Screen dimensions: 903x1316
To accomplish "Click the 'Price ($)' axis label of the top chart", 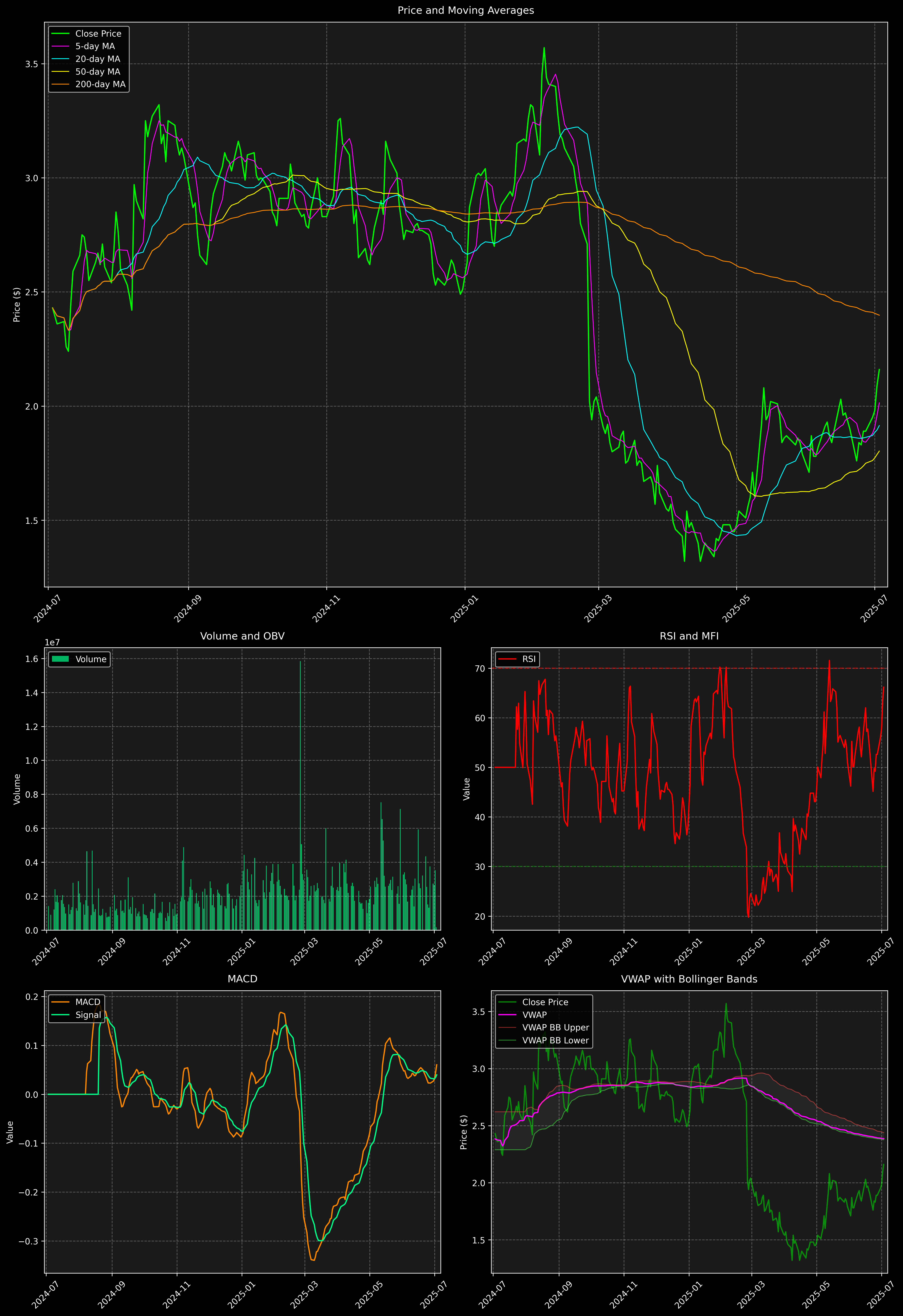I will [x=17, y=305].
